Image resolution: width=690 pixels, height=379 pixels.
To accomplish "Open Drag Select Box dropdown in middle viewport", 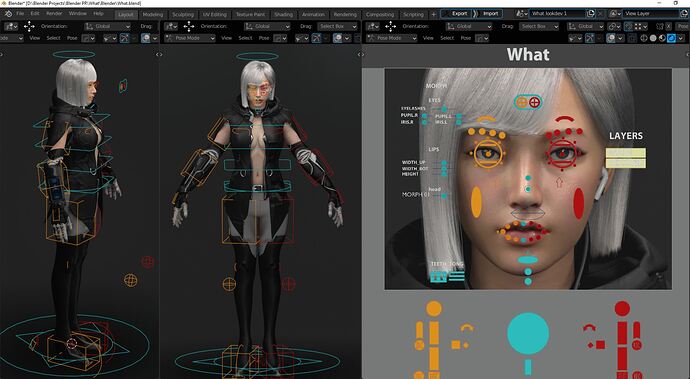I will tap(337, 26).
